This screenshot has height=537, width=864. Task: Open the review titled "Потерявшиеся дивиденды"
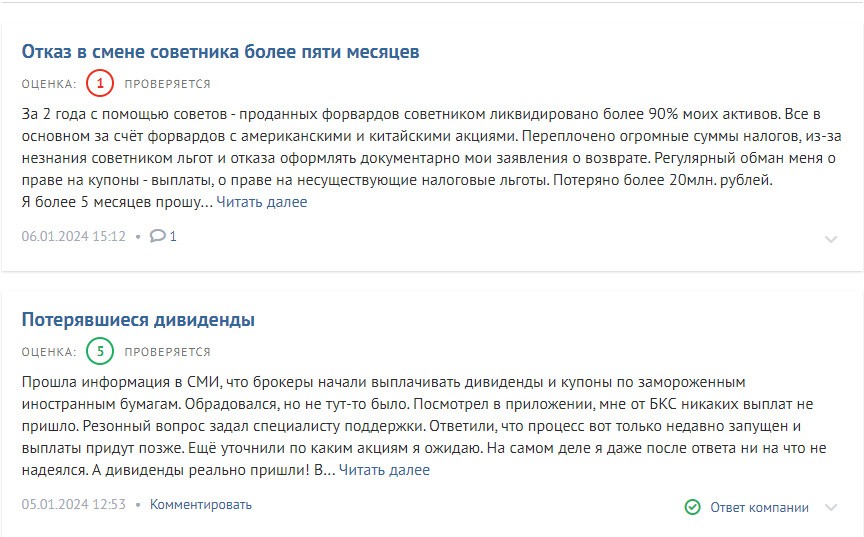click(138, 319)
